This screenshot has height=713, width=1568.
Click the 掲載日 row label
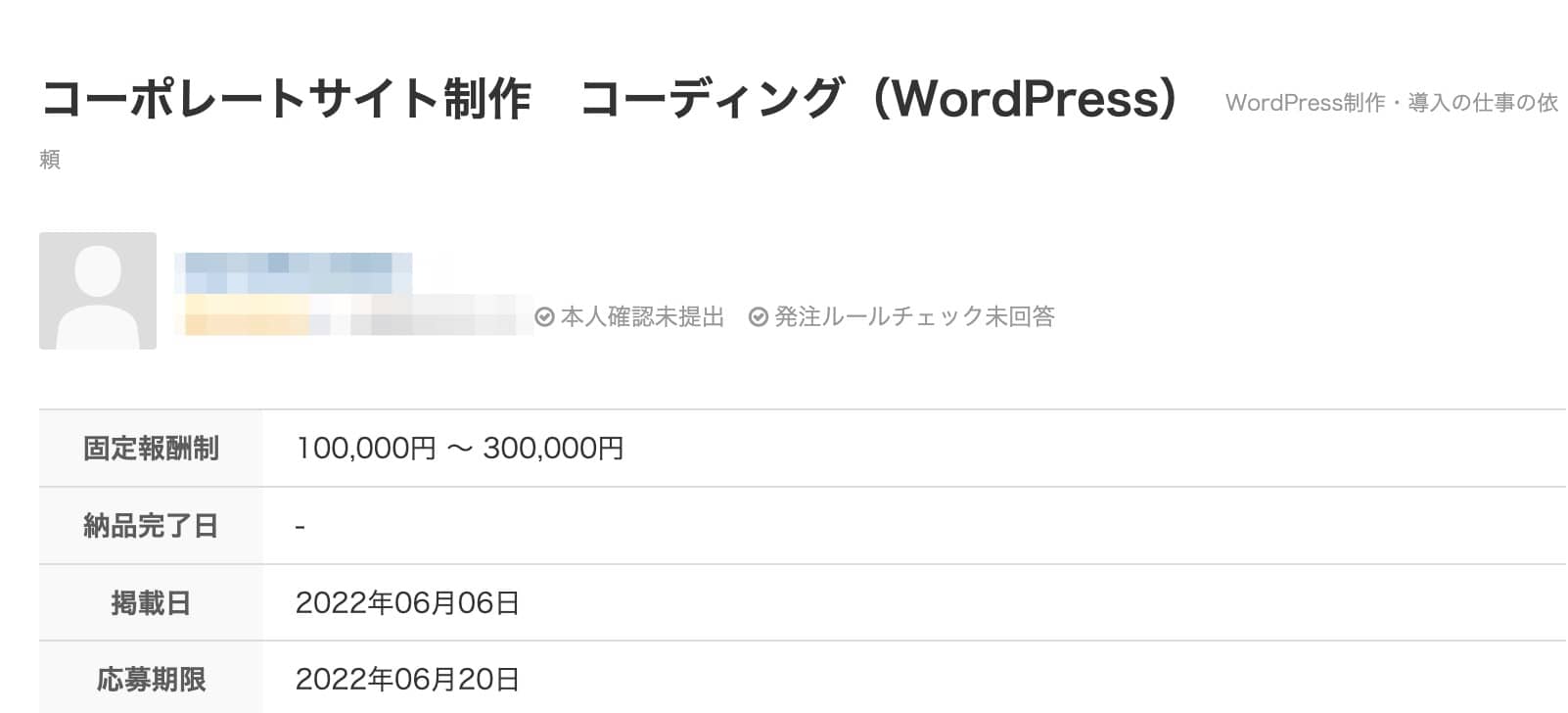click(x=151, y=602)
